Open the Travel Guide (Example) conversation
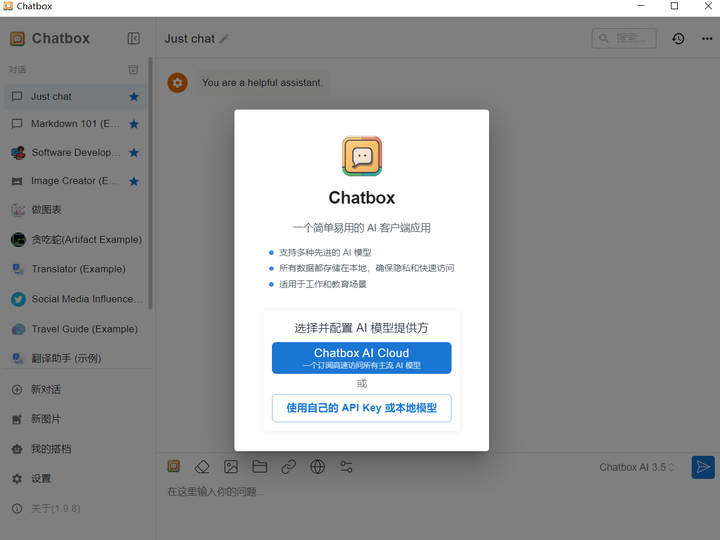Image resolution: width=720 pixels, height=540 pixels. 76,329
